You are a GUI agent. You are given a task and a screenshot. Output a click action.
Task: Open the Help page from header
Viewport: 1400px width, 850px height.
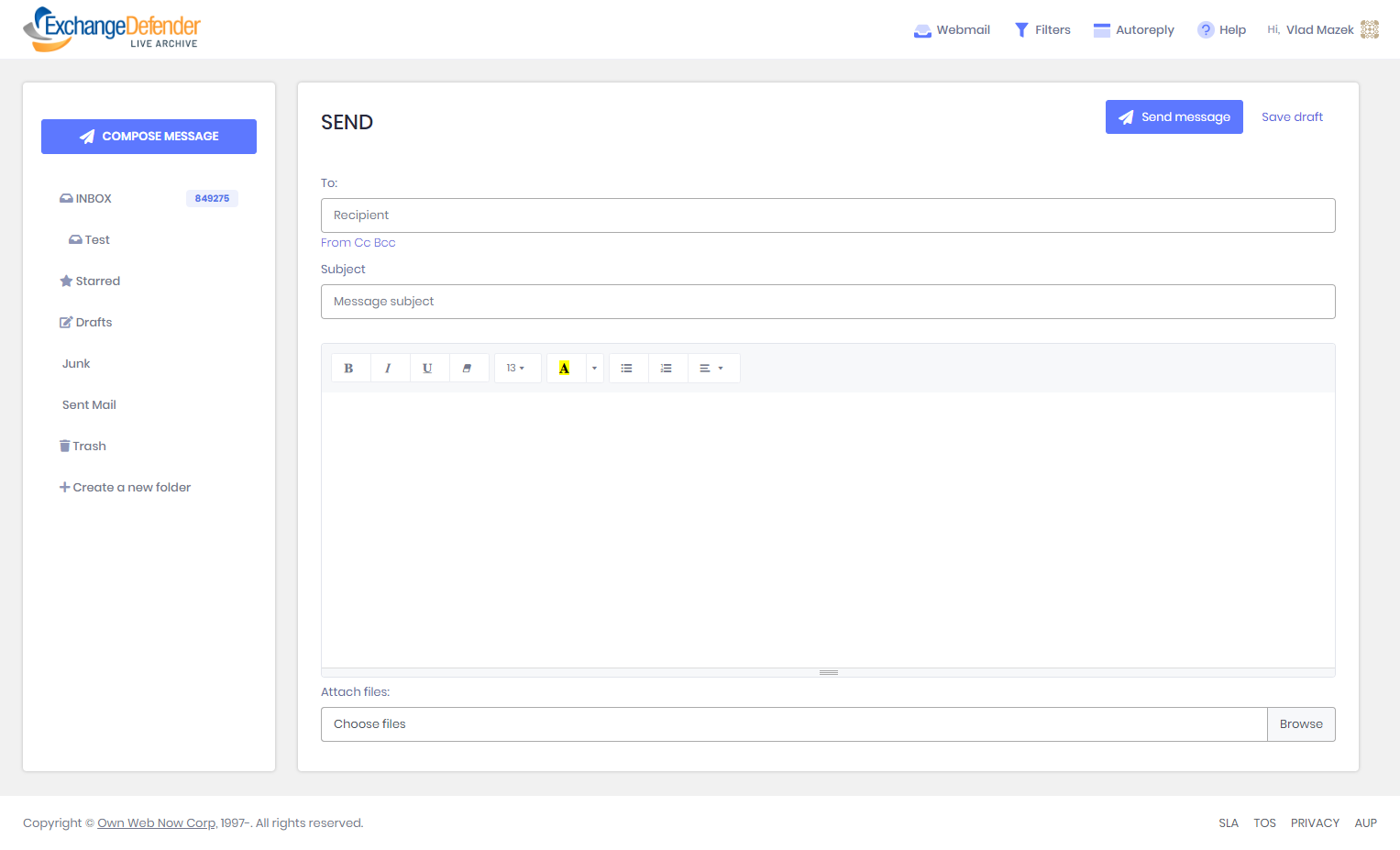(x=1221, y=29)
